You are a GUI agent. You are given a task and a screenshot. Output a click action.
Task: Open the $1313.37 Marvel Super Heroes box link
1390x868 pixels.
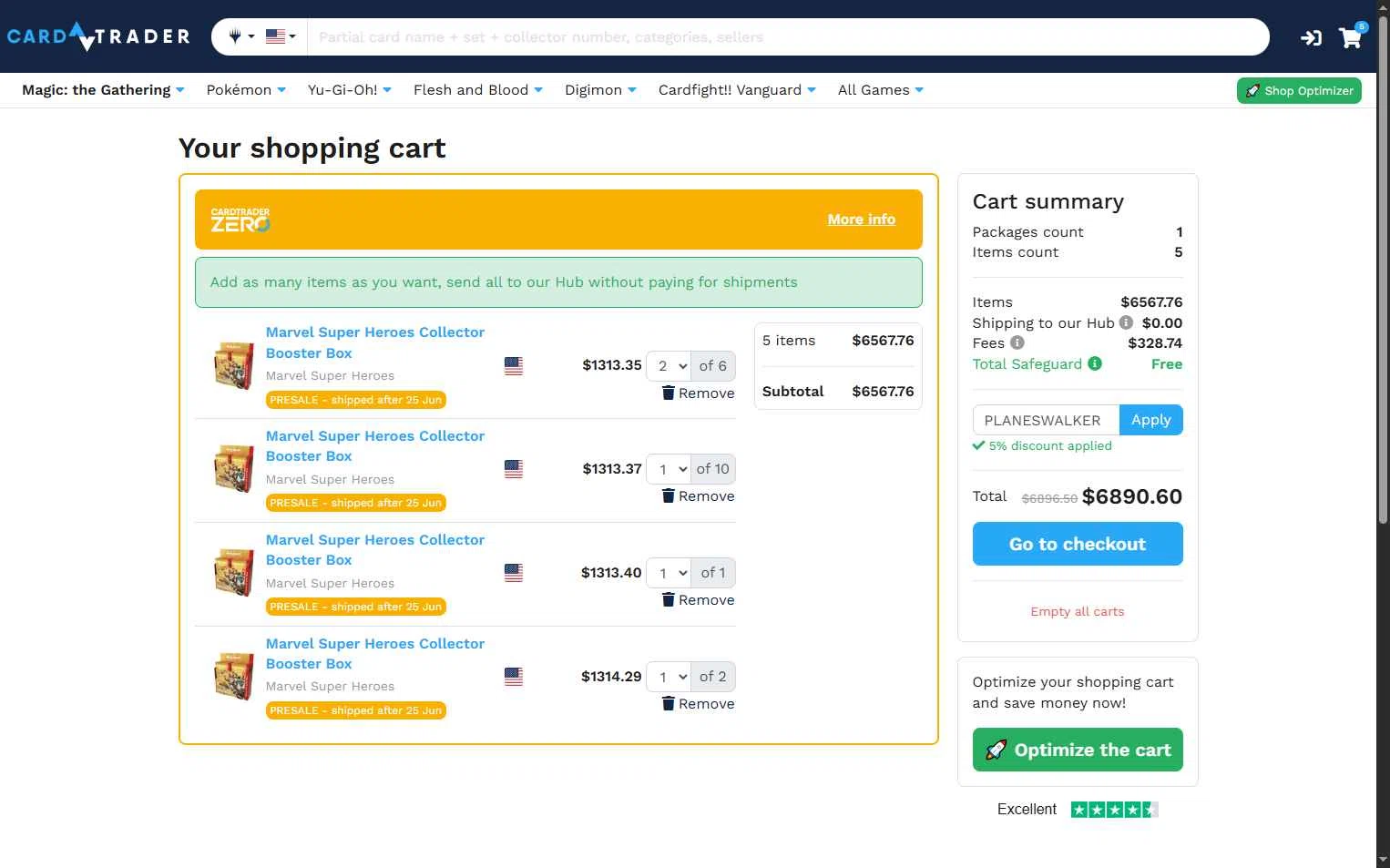point(375,446)
